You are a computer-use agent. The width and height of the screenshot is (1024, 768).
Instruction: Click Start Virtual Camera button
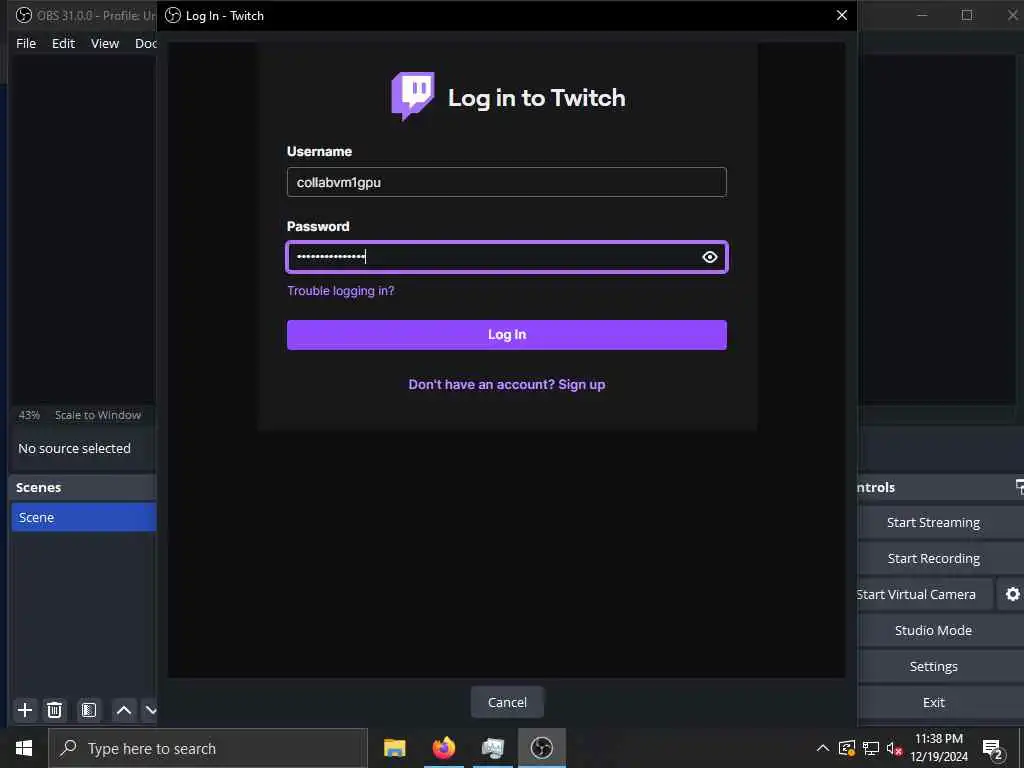924,594
